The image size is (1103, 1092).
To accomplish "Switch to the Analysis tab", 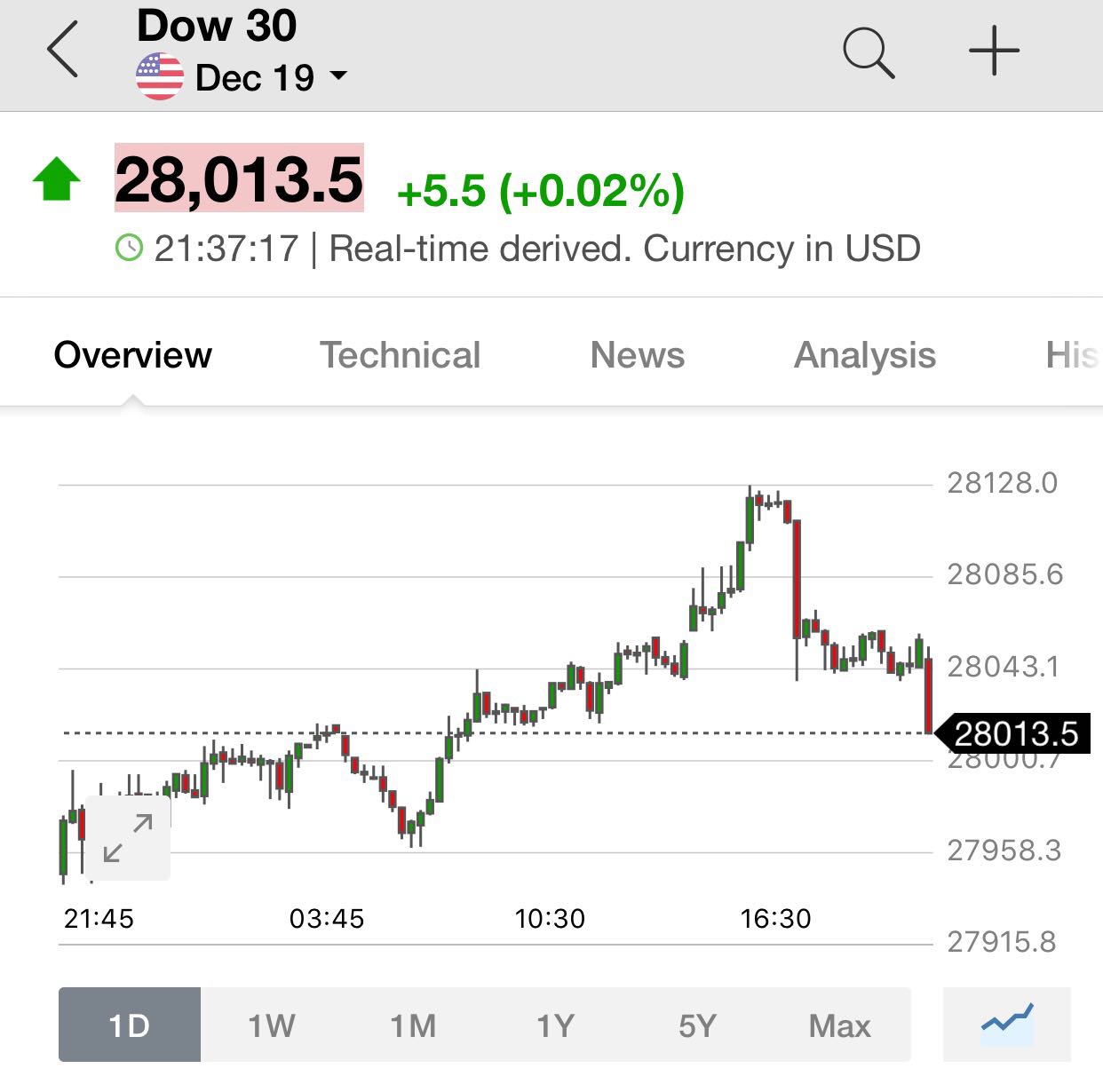I will (865, 355).
